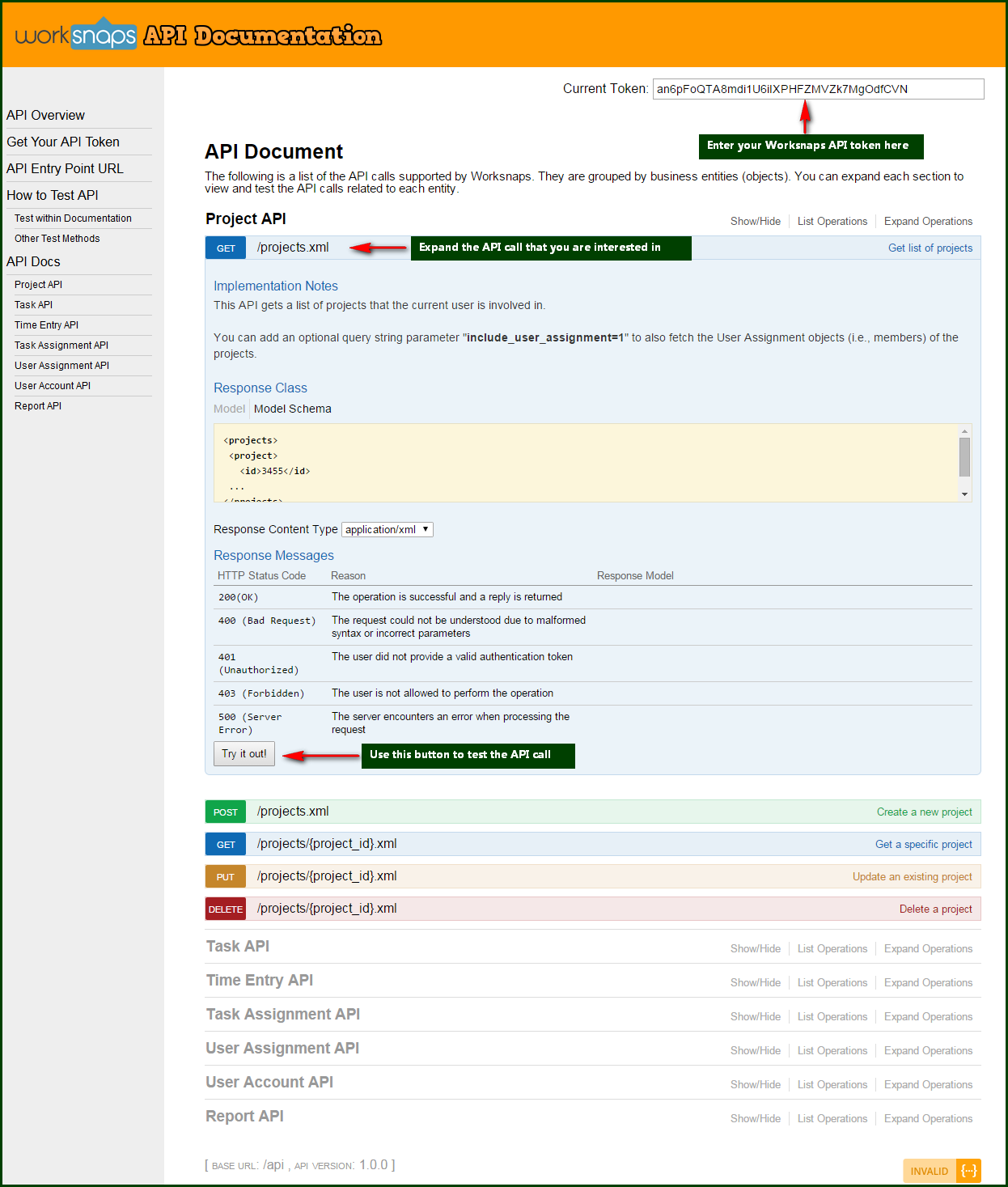1008x1187 pixels.
Task: Click Expand Operations for Task API
Action: point(928,948)
